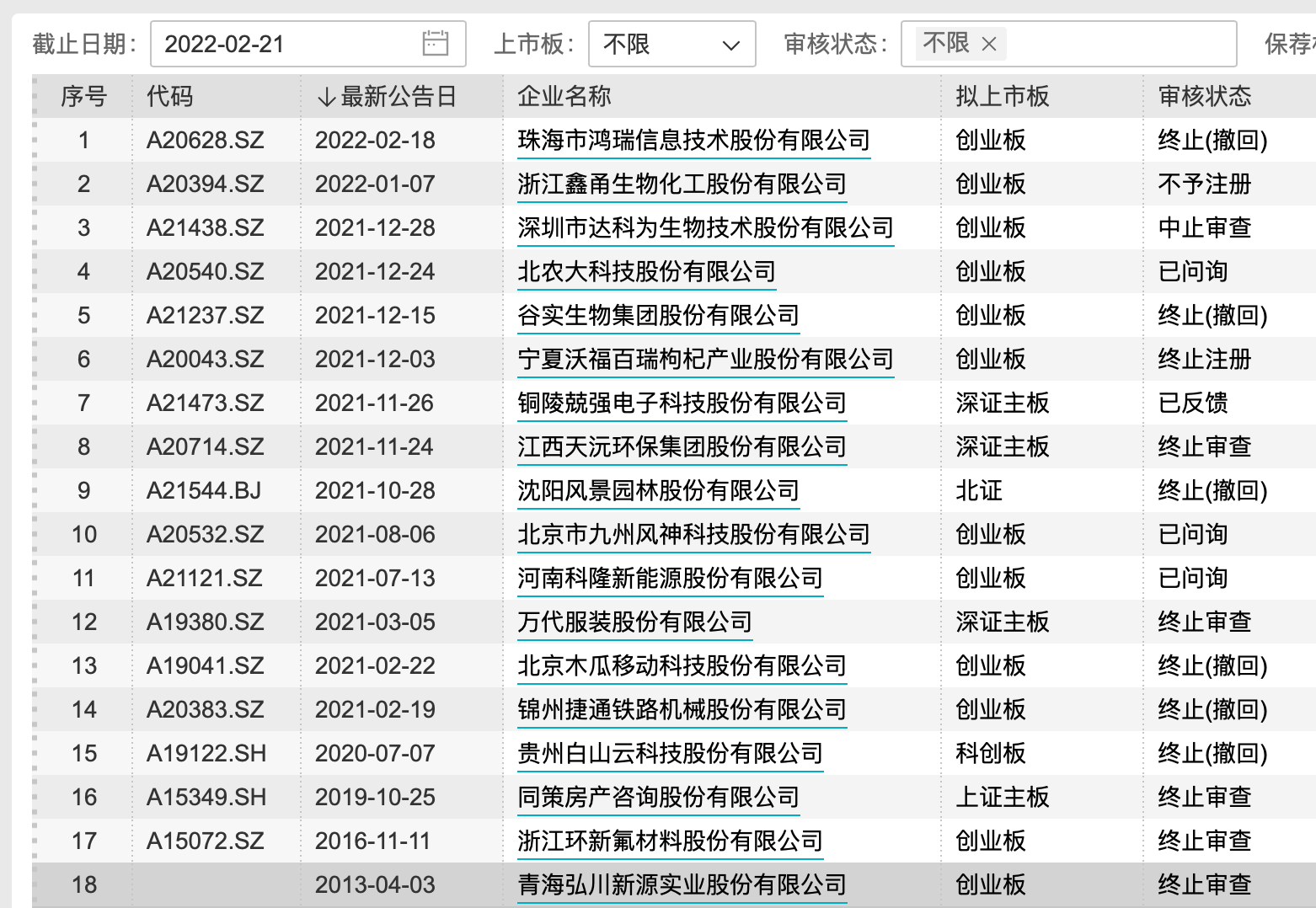Select row number 18 cell
1316x908 pixels.
(84, 884)
